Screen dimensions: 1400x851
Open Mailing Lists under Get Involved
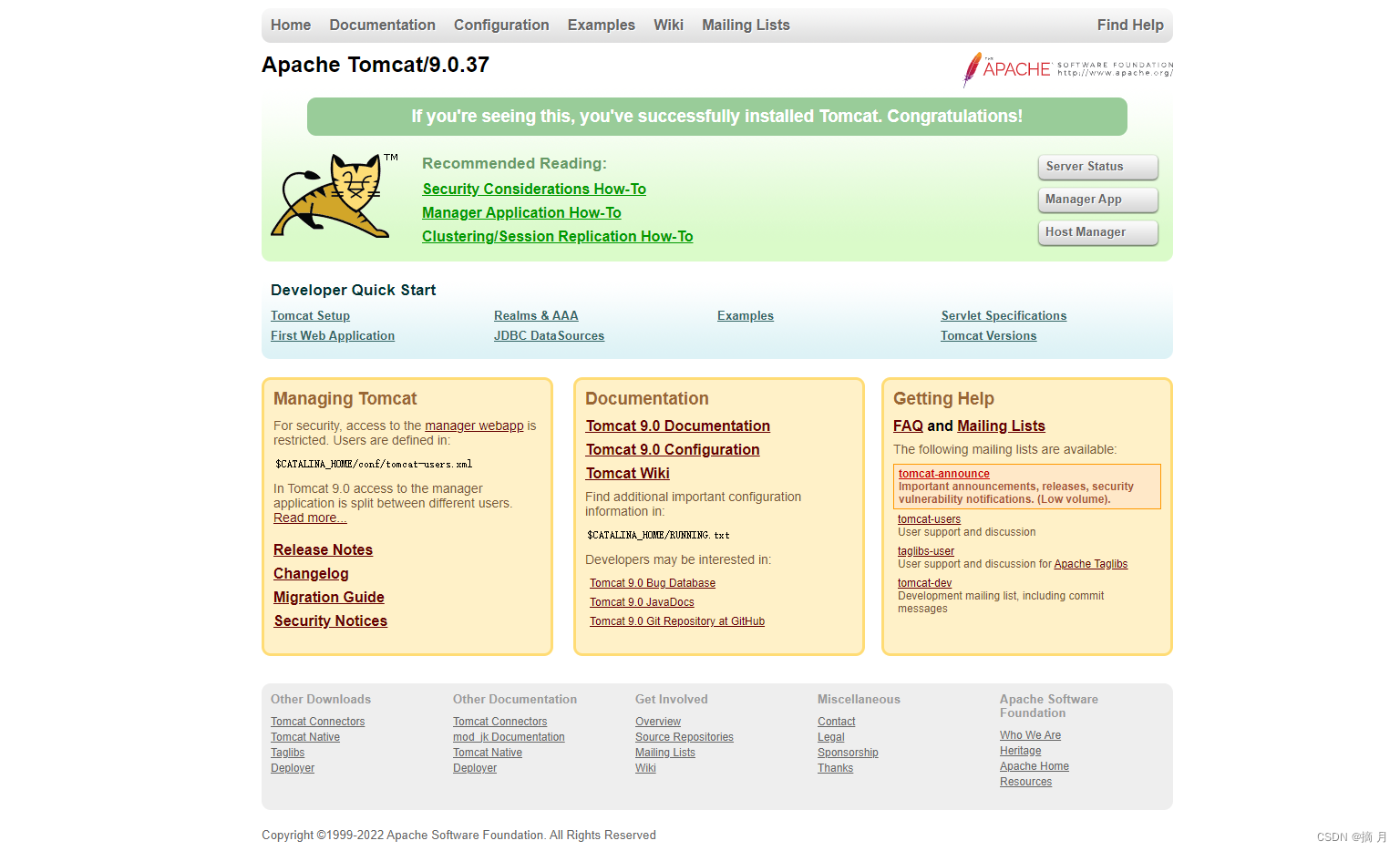(665, 753)
